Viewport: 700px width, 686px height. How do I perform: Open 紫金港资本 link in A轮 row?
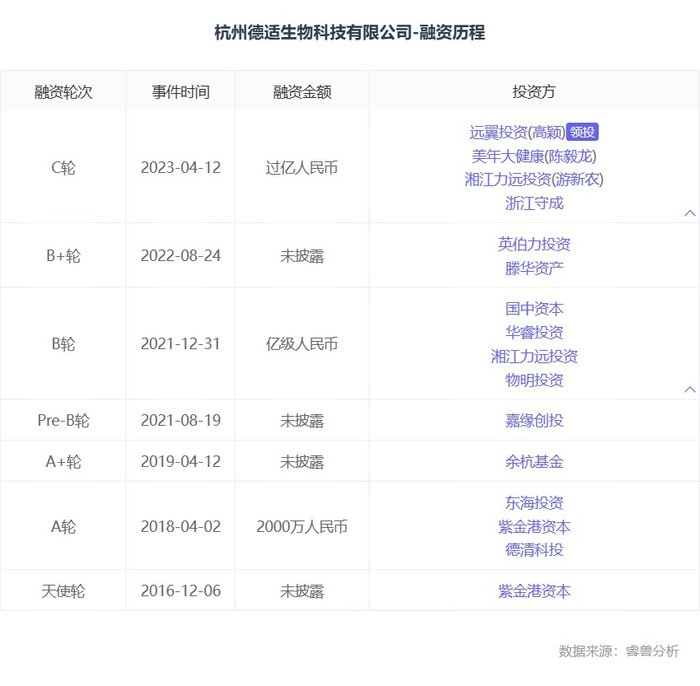[534, 527]
